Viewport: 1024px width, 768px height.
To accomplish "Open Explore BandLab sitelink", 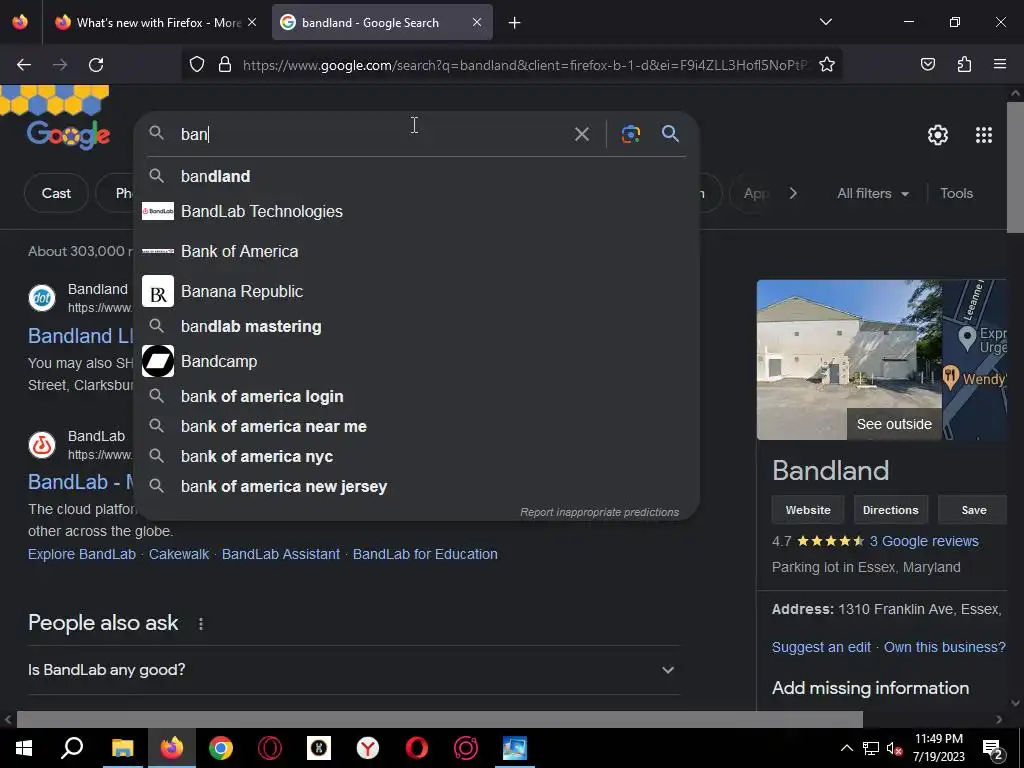I will click(x=82, y=554).
